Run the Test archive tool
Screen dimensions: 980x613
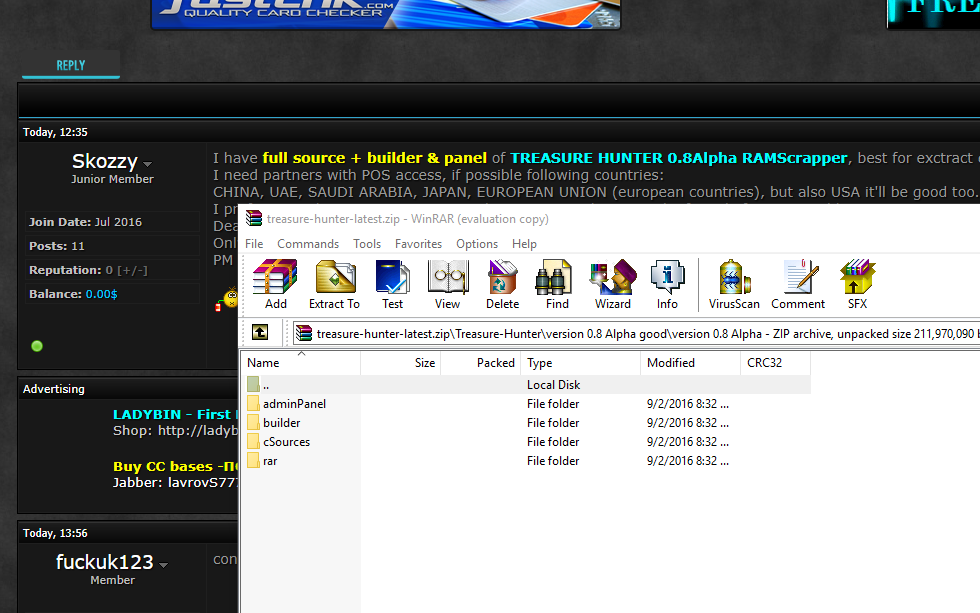coord(392,284)
